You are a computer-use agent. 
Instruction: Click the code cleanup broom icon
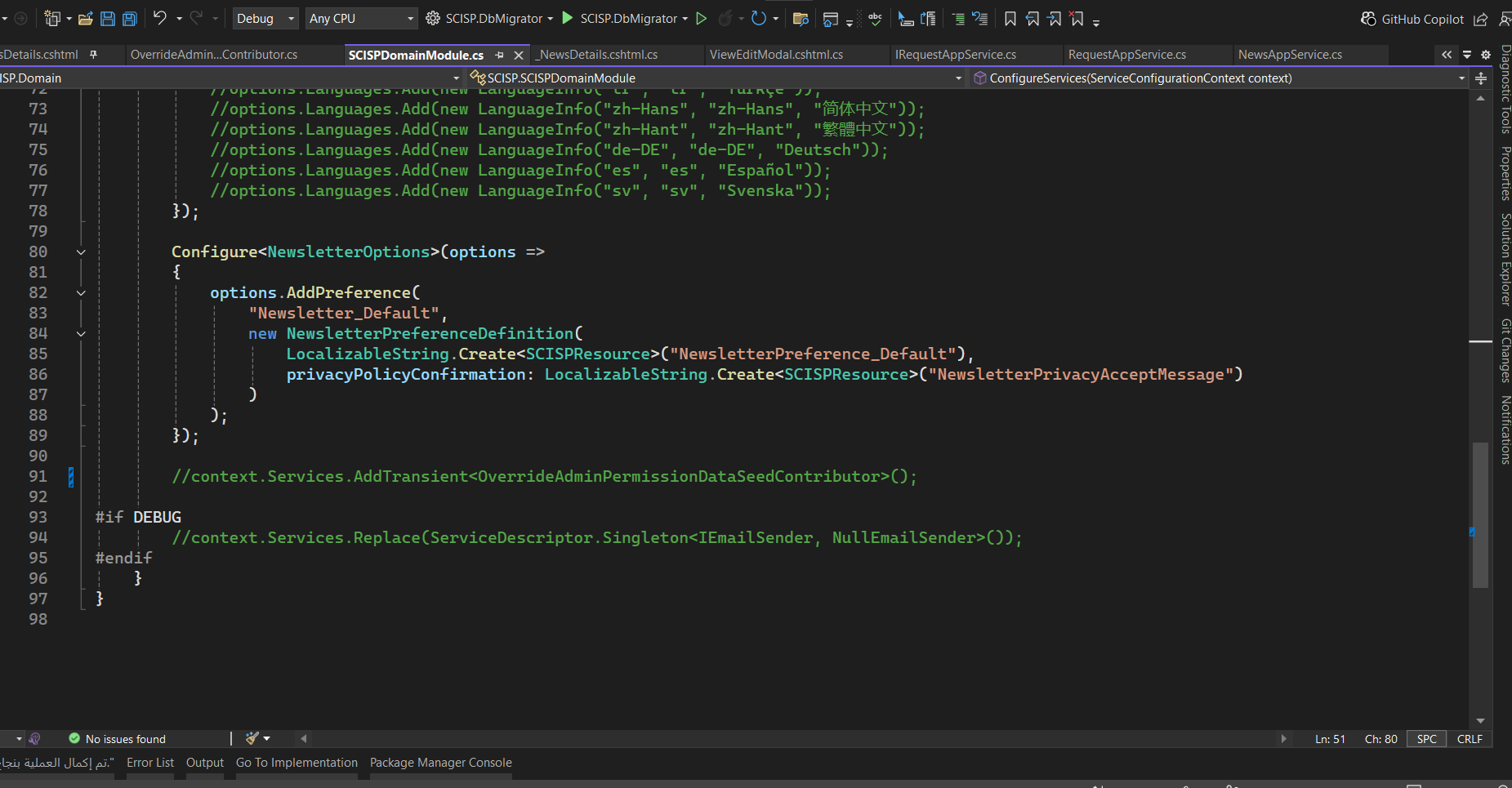click(x=252, y=738)
